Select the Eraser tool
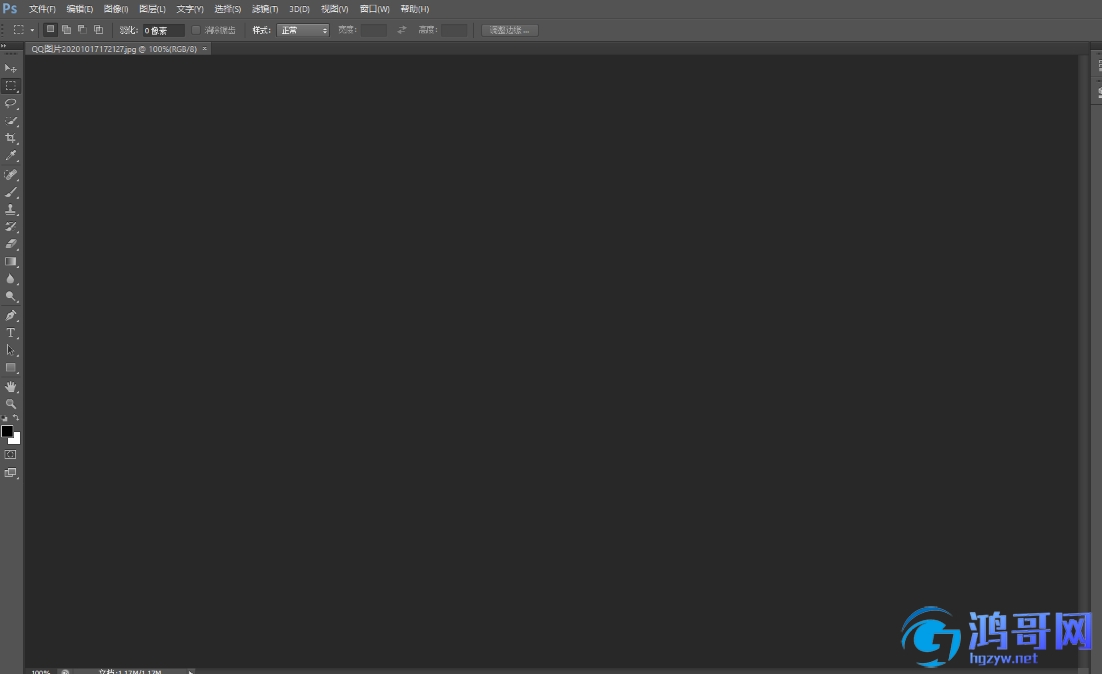This screenshot has height=674, width=1102. click(11, 244)
